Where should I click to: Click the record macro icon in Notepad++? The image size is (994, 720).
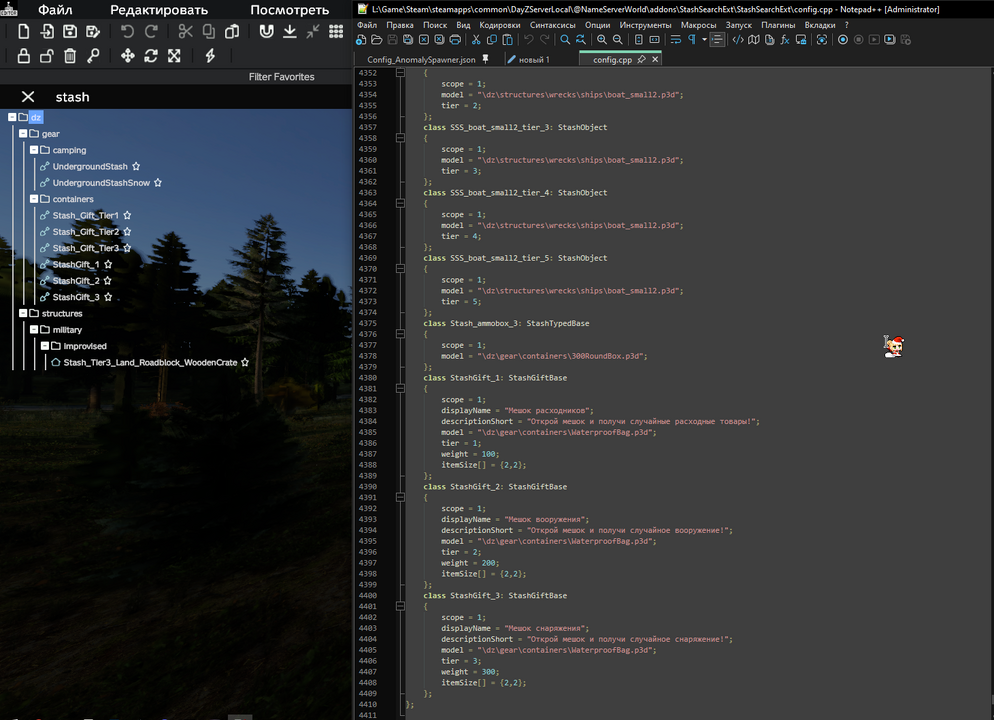(x=842, y=40)
